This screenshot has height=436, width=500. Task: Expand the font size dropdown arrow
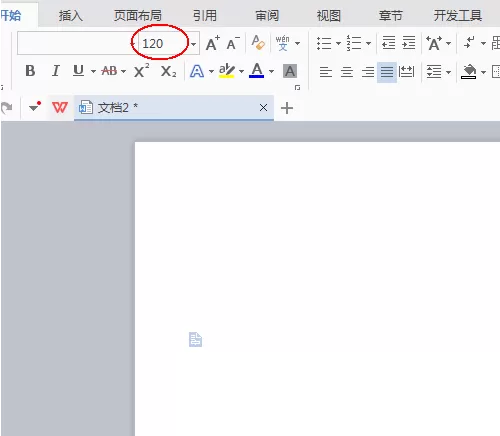(194, 44)
